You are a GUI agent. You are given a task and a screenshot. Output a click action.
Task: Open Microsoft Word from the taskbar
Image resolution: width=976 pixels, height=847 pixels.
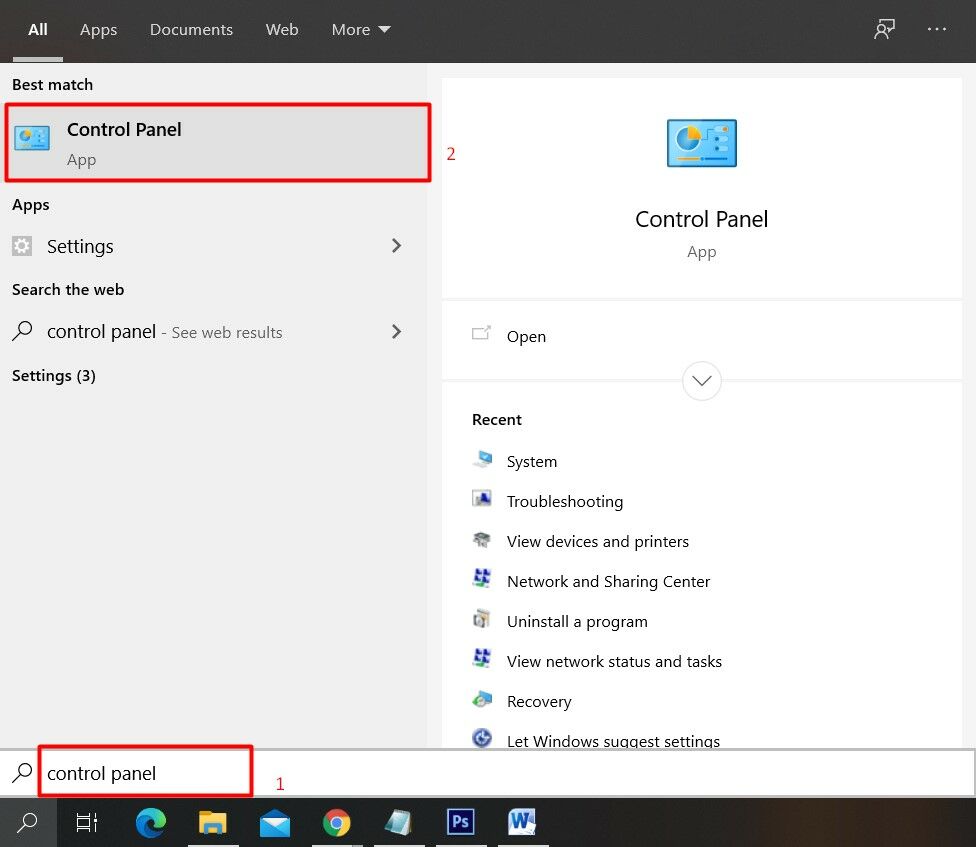pyautogui.click(x=522, y=822)
